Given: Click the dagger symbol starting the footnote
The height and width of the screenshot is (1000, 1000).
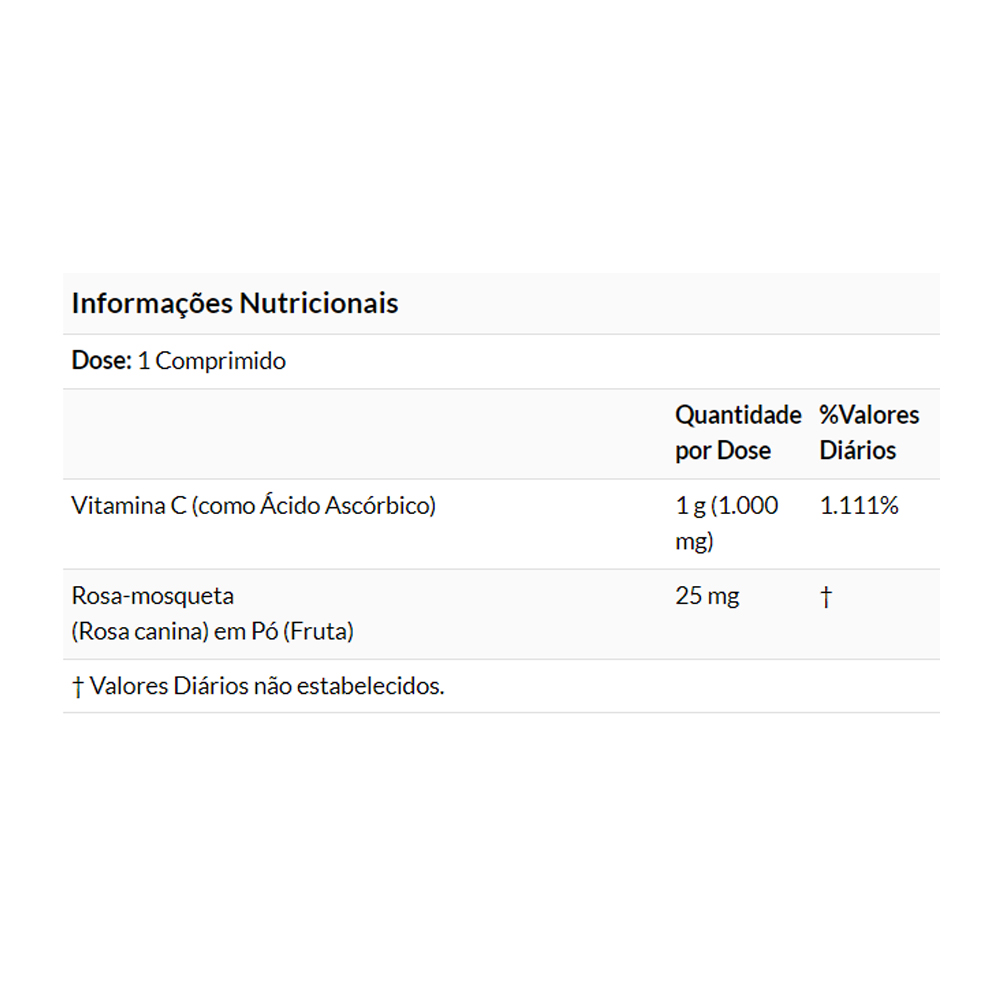Looking at the screenshot, I should tap(78, 687).
